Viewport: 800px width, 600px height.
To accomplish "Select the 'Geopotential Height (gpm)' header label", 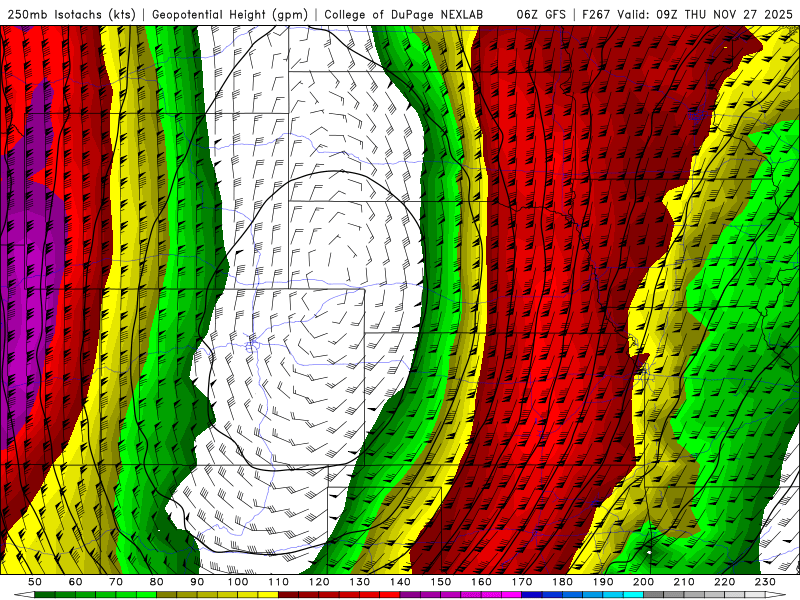I will [x=230, y=14].
